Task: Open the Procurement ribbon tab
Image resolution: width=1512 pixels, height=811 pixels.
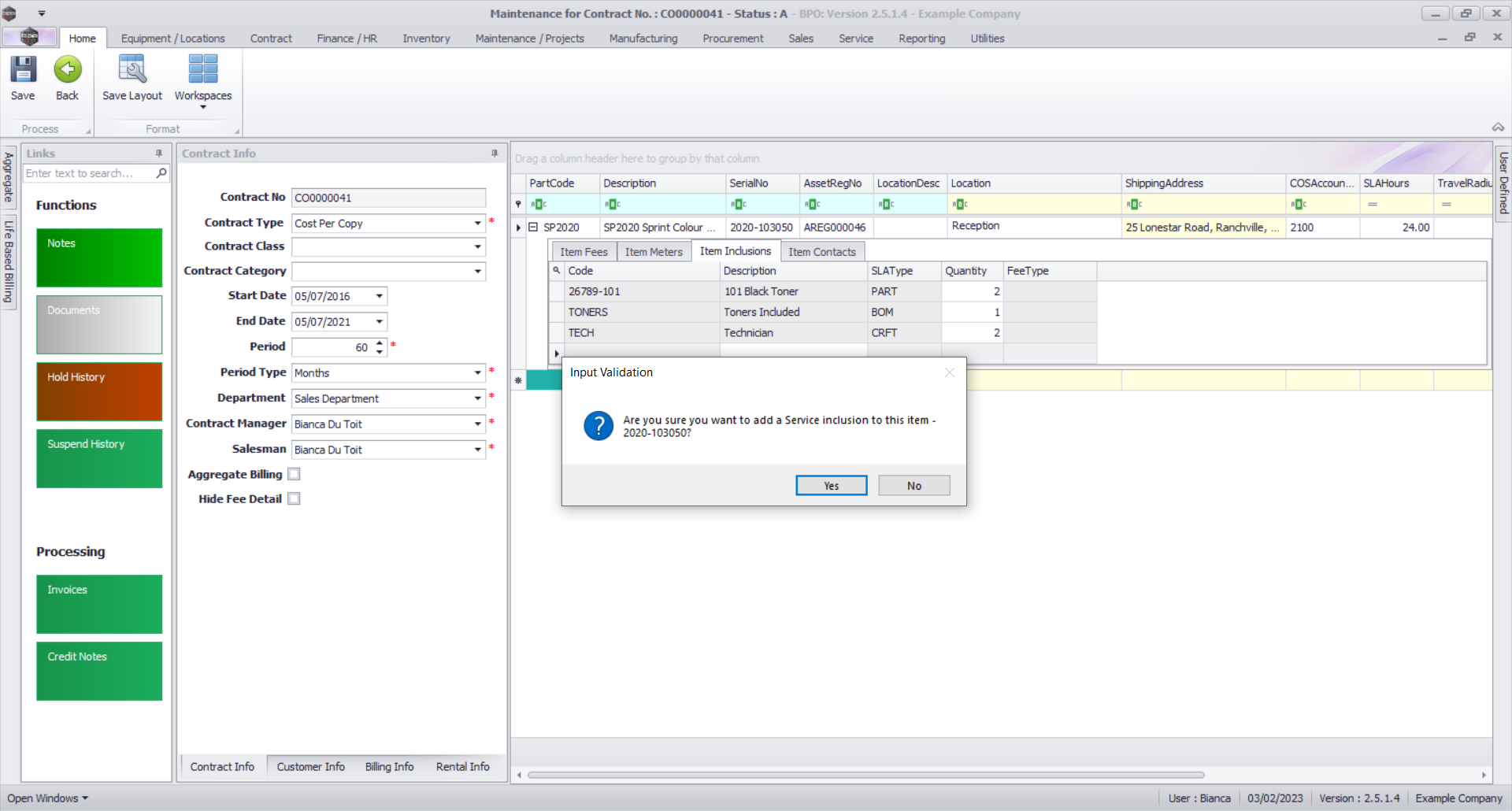Action: click(732, 39)
